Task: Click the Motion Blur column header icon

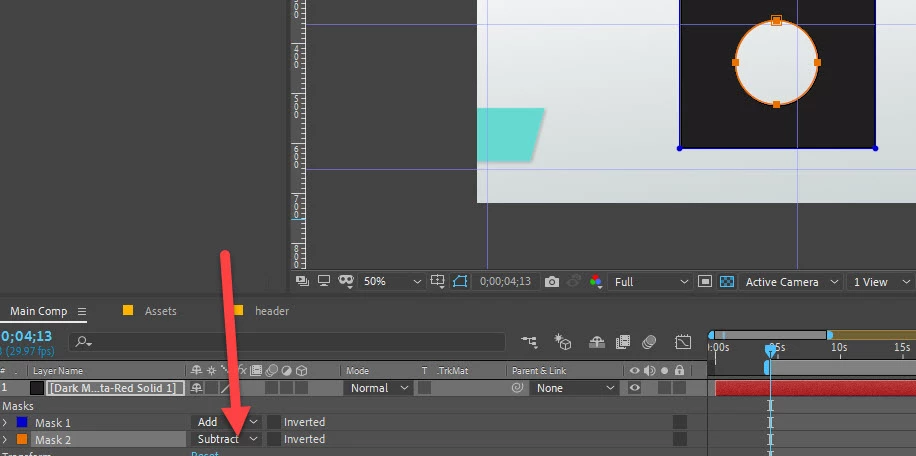Action: tap(271, 370)
